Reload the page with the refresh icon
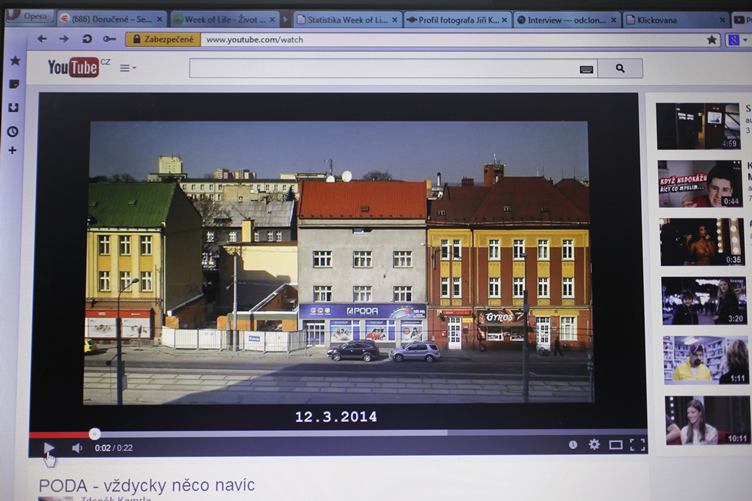 tap(87, 39)
